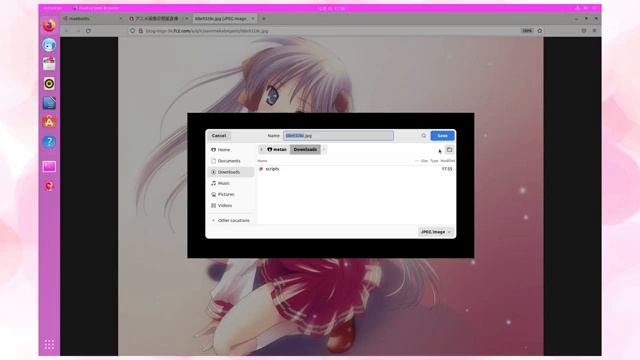This screenshot has height=360, width=640.
Task: Click the metan path bar button
Action: click(277, 149)
